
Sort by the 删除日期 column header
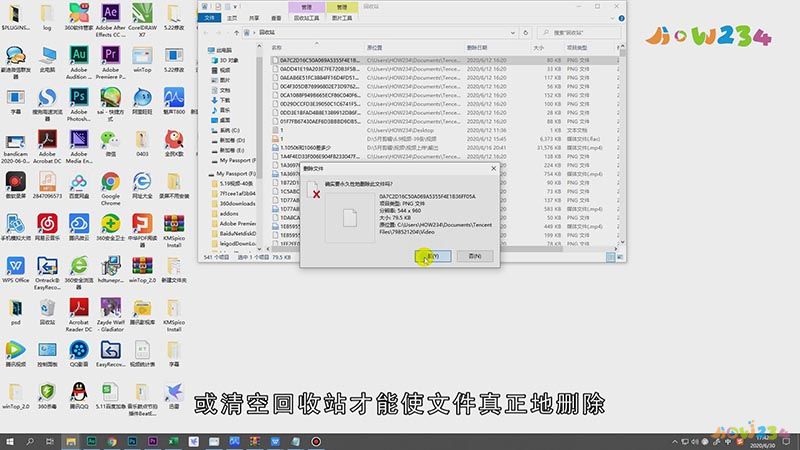tap(477, 47)
